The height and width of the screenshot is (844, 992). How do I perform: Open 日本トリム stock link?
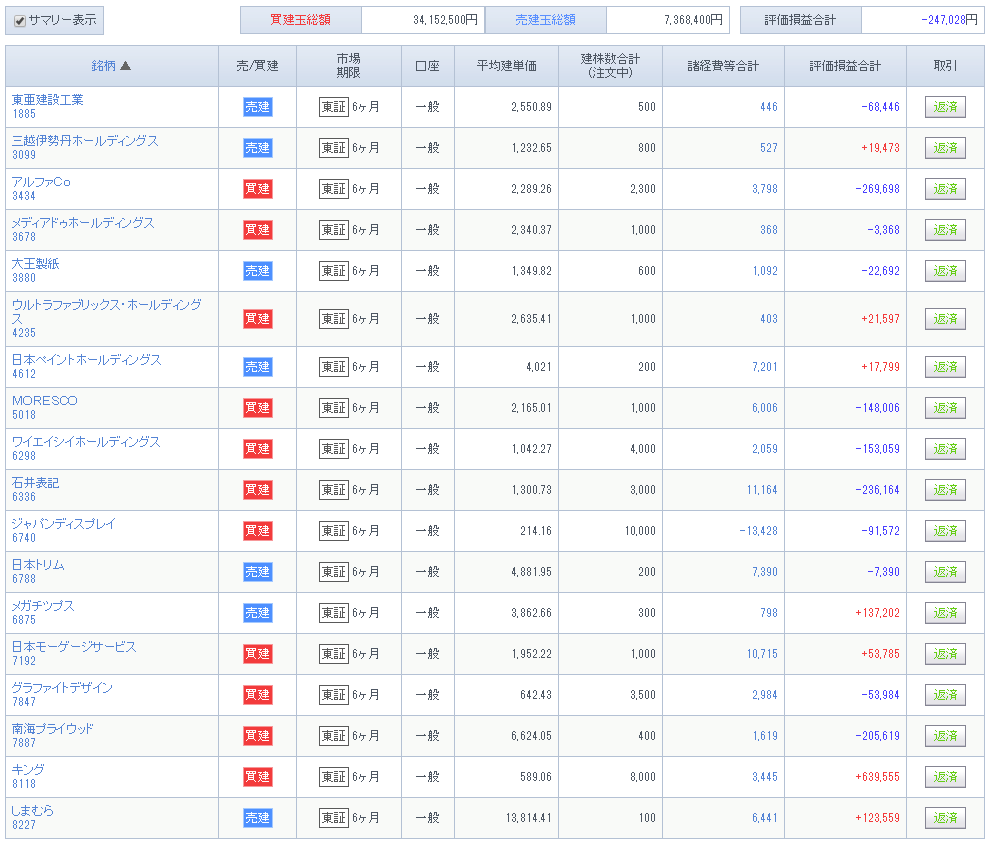click(x=38, y=565)
